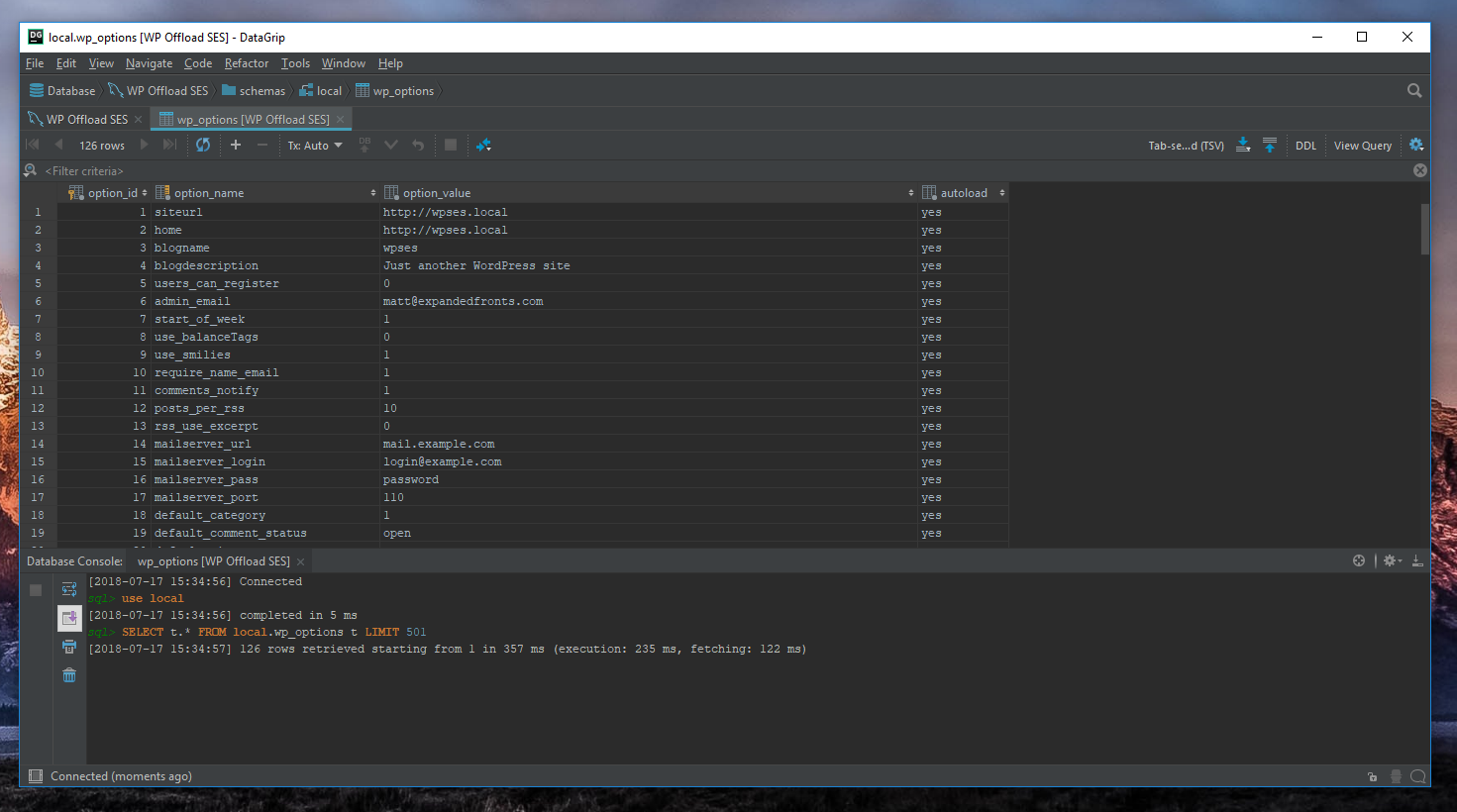Open the File menu
The height and width of the screenshot is (812, 1457).
click(x=35, y=63)
